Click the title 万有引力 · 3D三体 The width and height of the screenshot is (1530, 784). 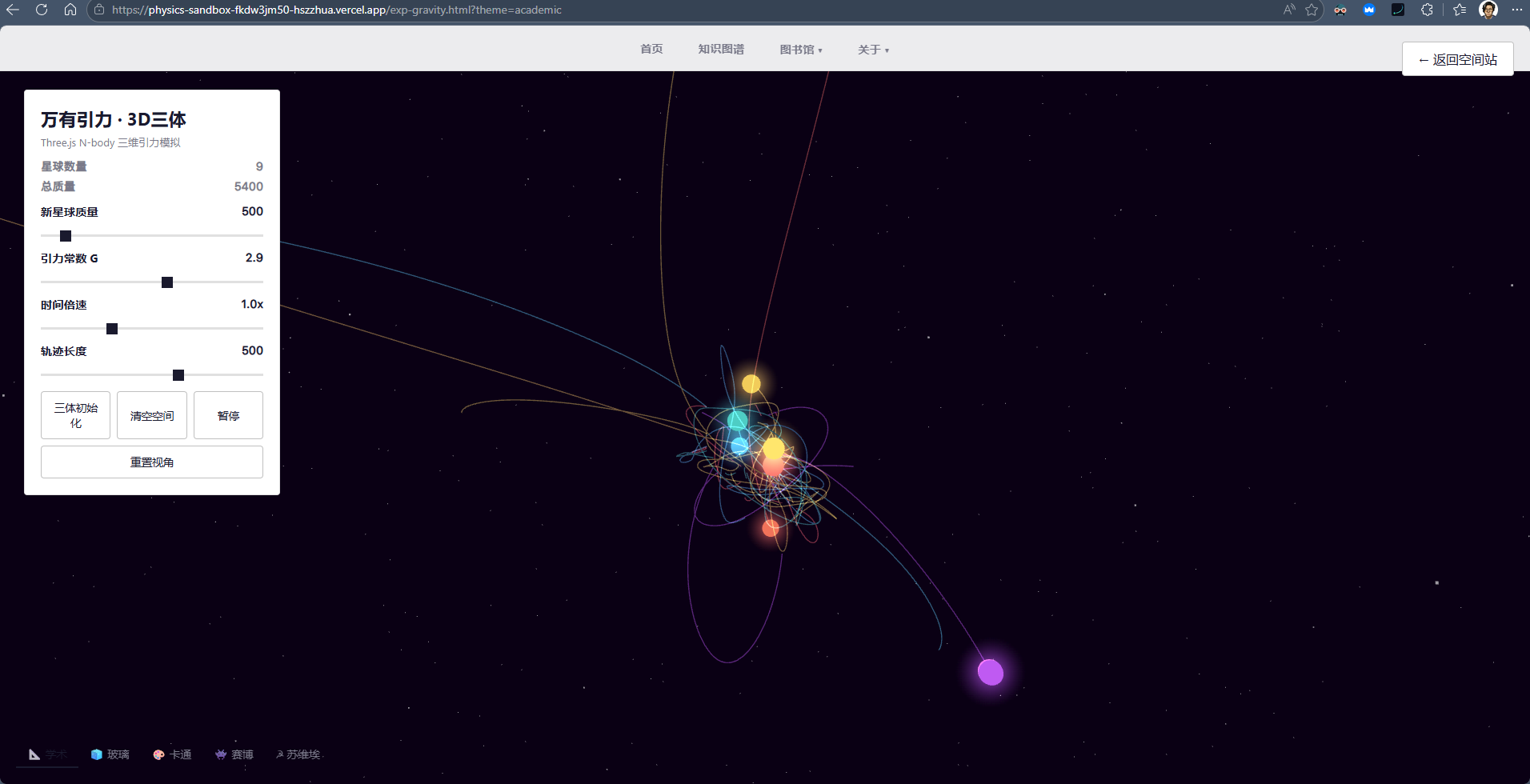pyautogui.click(x=114, y=119)
